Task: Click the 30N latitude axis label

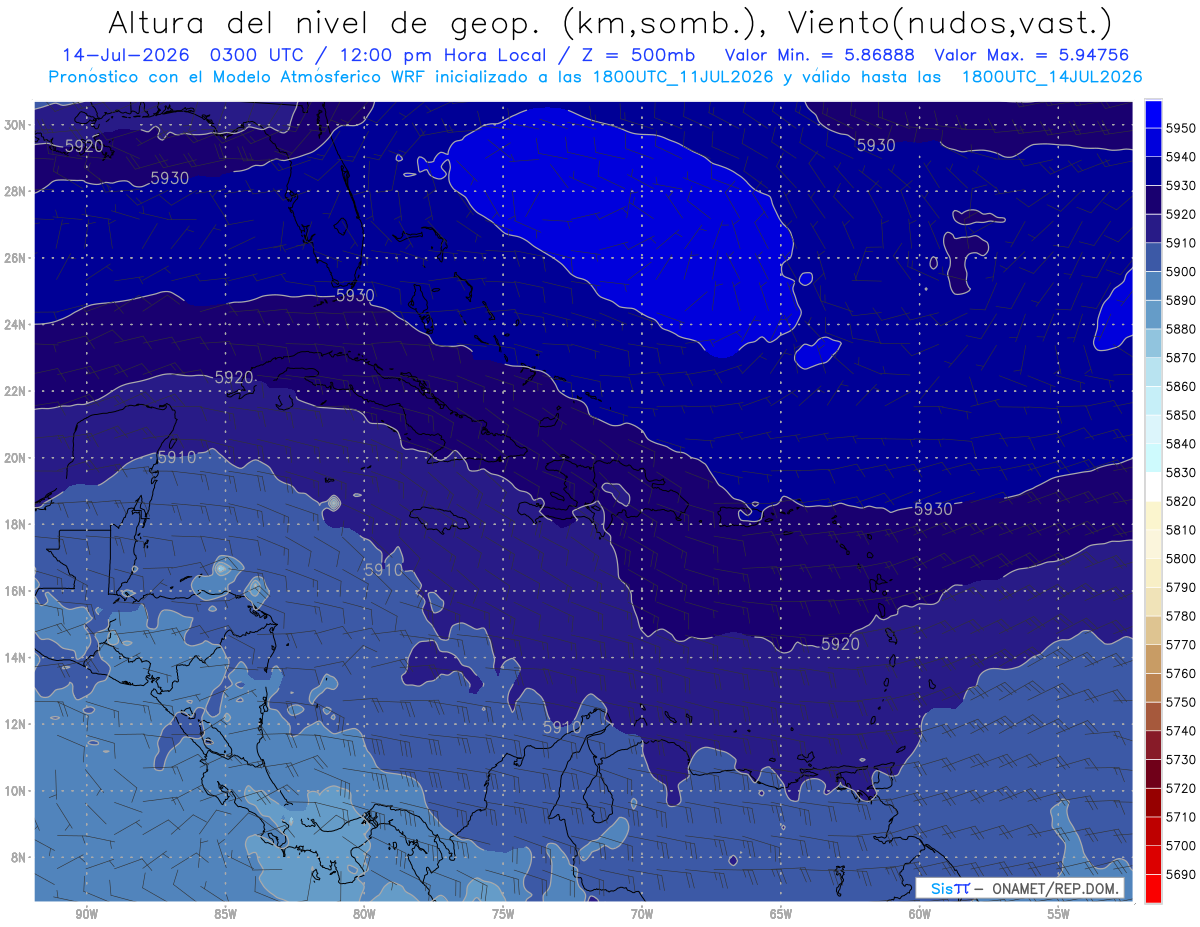Action: 16,125
